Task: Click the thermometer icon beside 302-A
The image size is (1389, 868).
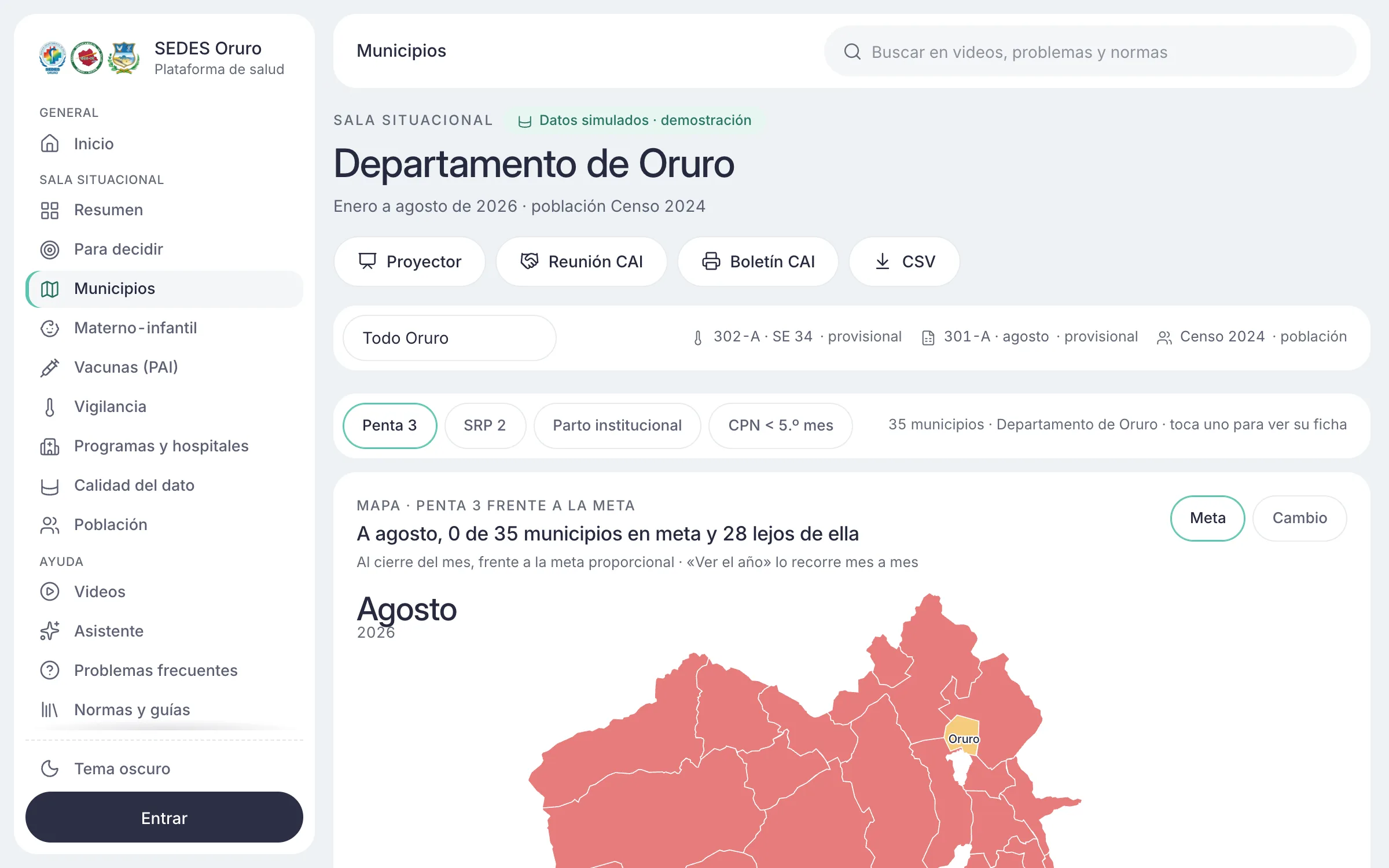Action: coord(698,337)
